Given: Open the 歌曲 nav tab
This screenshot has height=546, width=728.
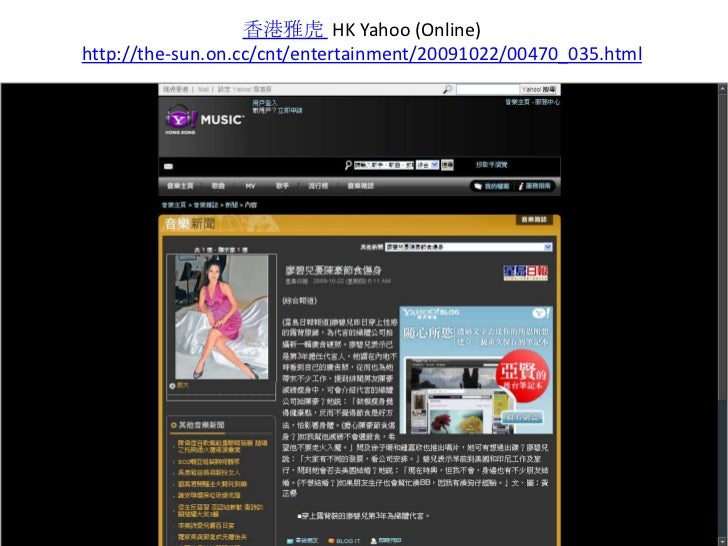Looking at the screenshot, I should click(218, 186).
